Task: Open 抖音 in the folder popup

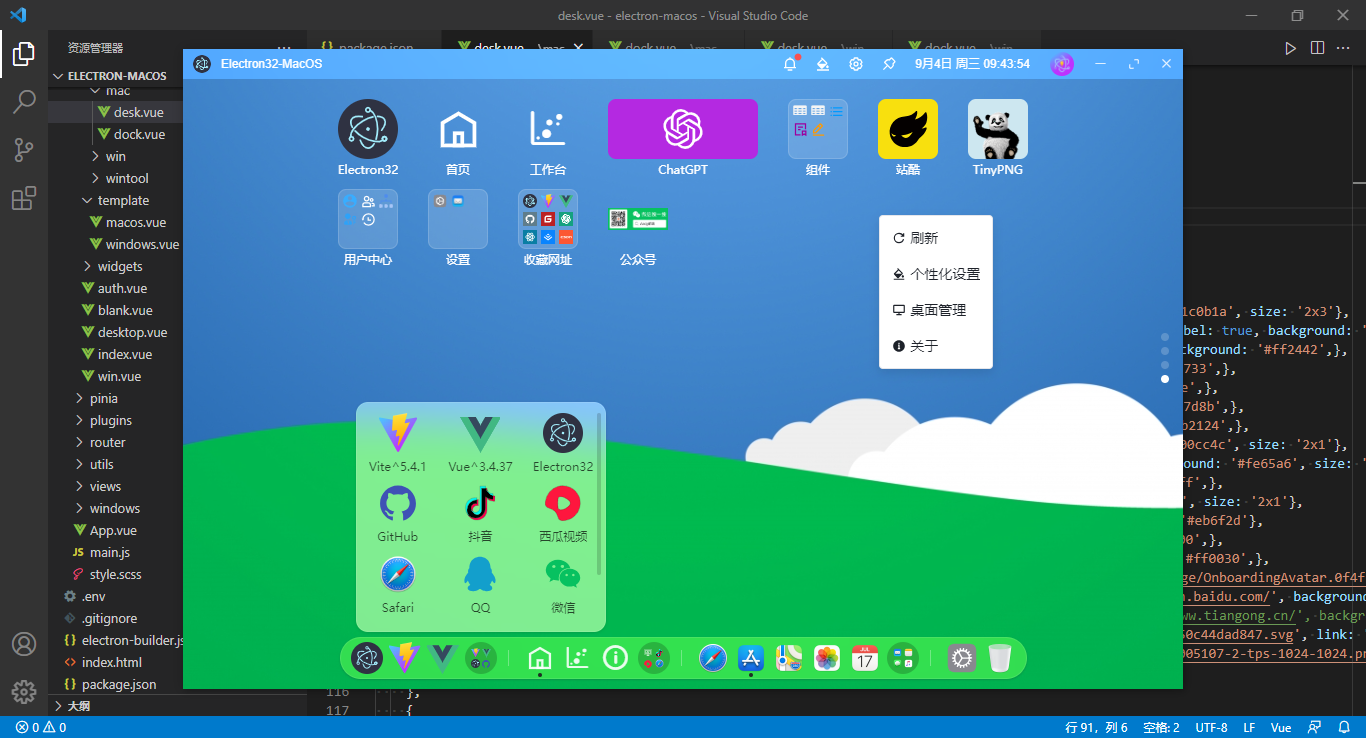Action: coord(481,503)
